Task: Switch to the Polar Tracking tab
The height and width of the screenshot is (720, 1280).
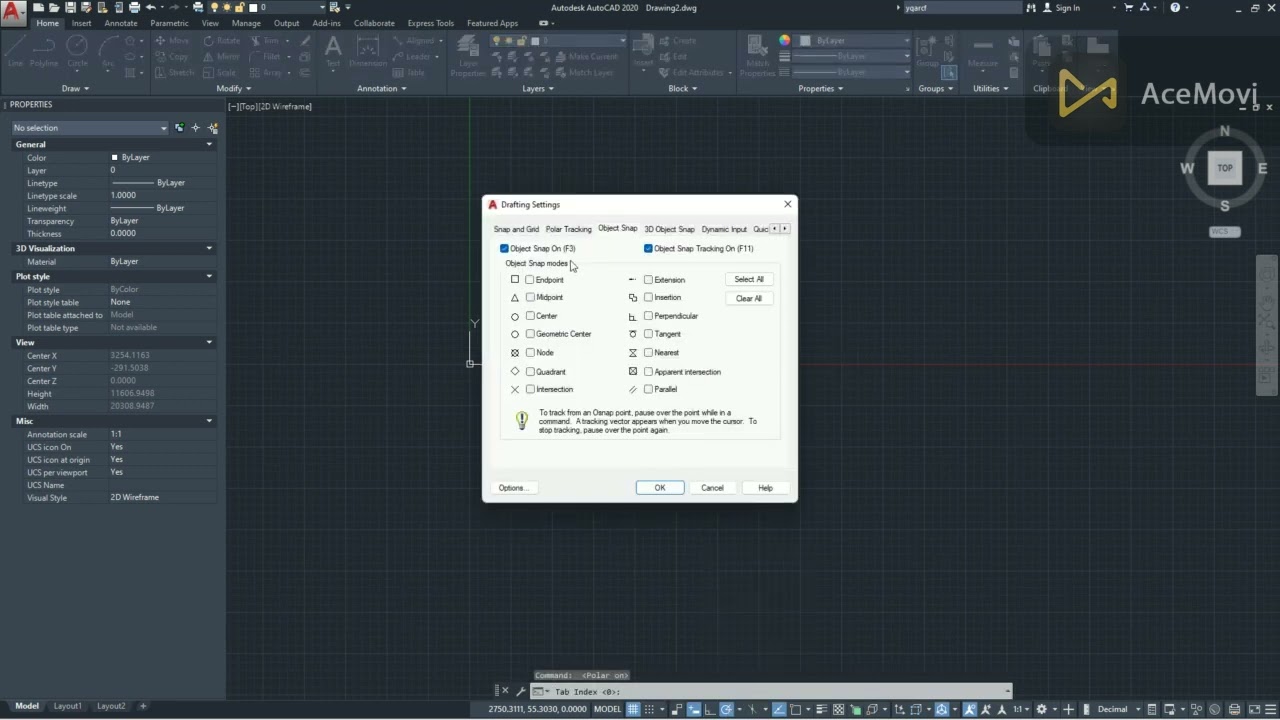Action: [568, 229]
